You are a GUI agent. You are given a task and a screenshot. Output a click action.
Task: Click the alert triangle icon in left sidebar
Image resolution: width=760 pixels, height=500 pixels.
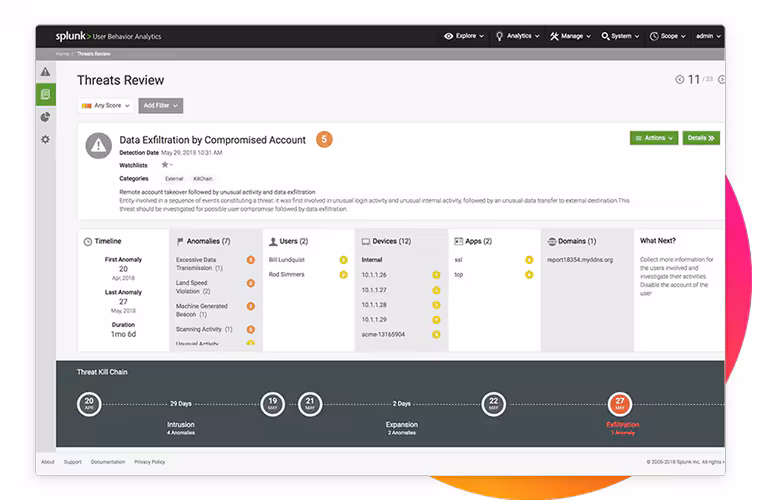pos(45,72)
